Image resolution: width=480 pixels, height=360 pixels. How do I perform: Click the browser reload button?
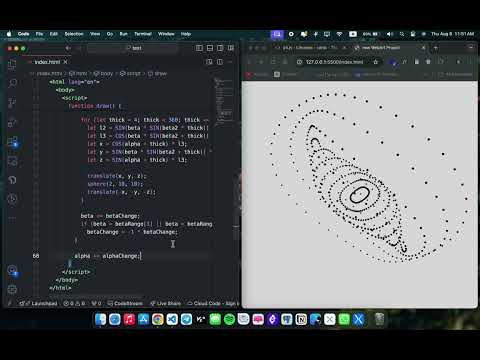[273, 62]
